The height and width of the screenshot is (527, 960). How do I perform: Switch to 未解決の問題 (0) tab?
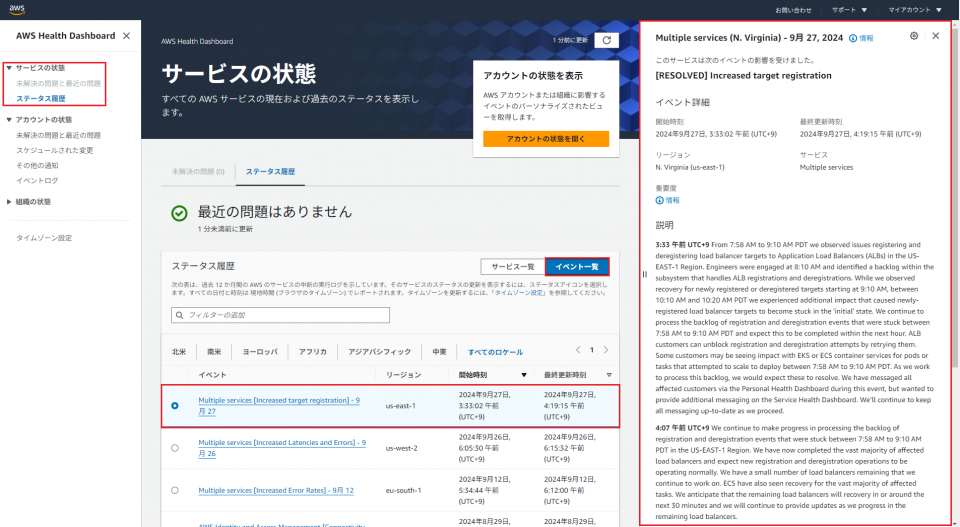(x=198, y=172)
